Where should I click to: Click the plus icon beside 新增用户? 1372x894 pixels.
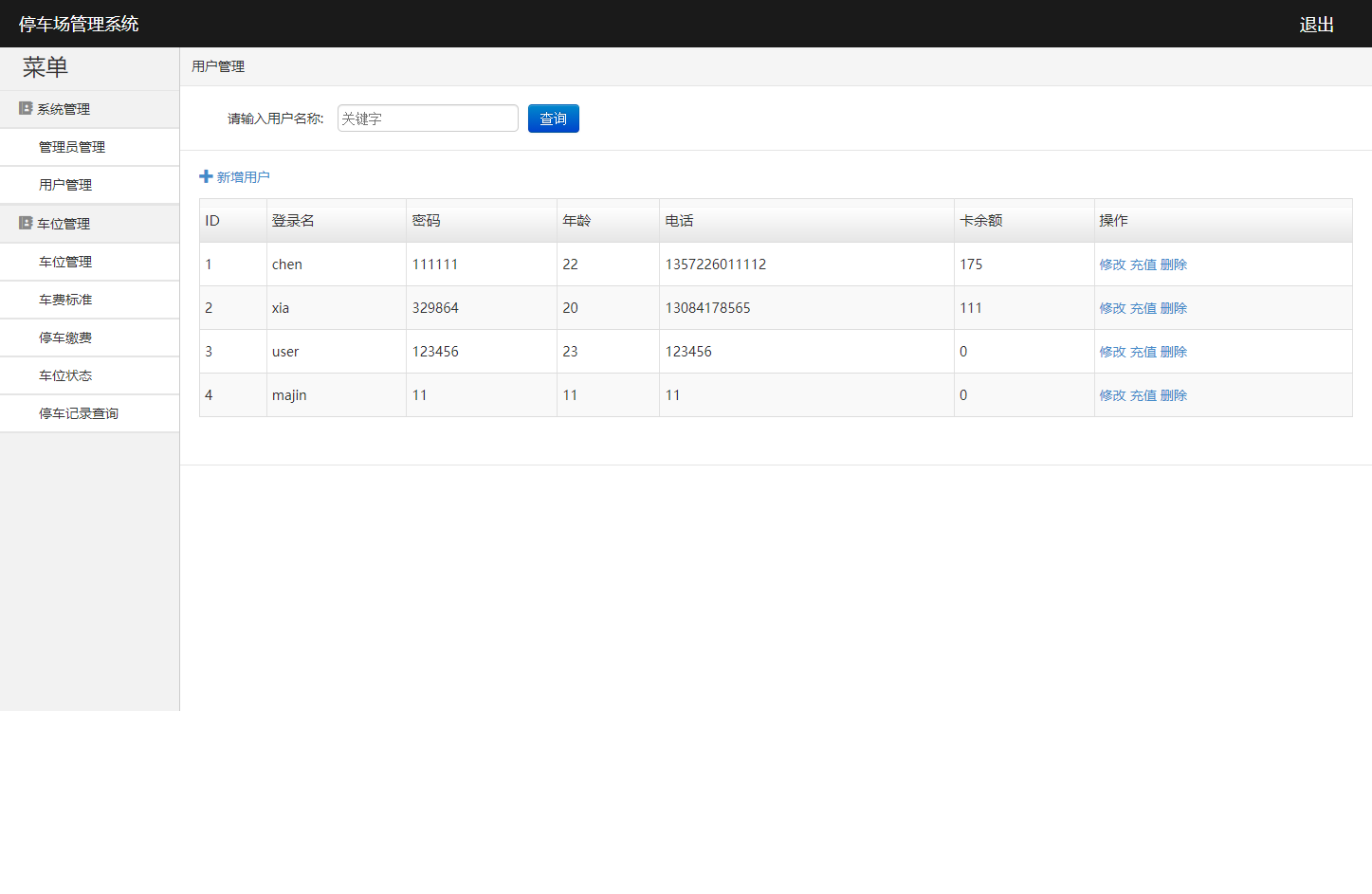point(206,176)
